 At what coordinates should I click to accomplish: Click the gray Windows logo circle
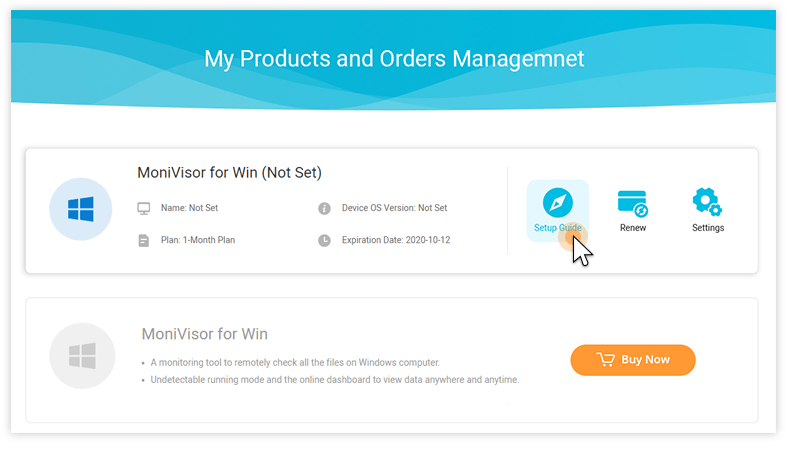pyautogui.click(x=82, y=356)
